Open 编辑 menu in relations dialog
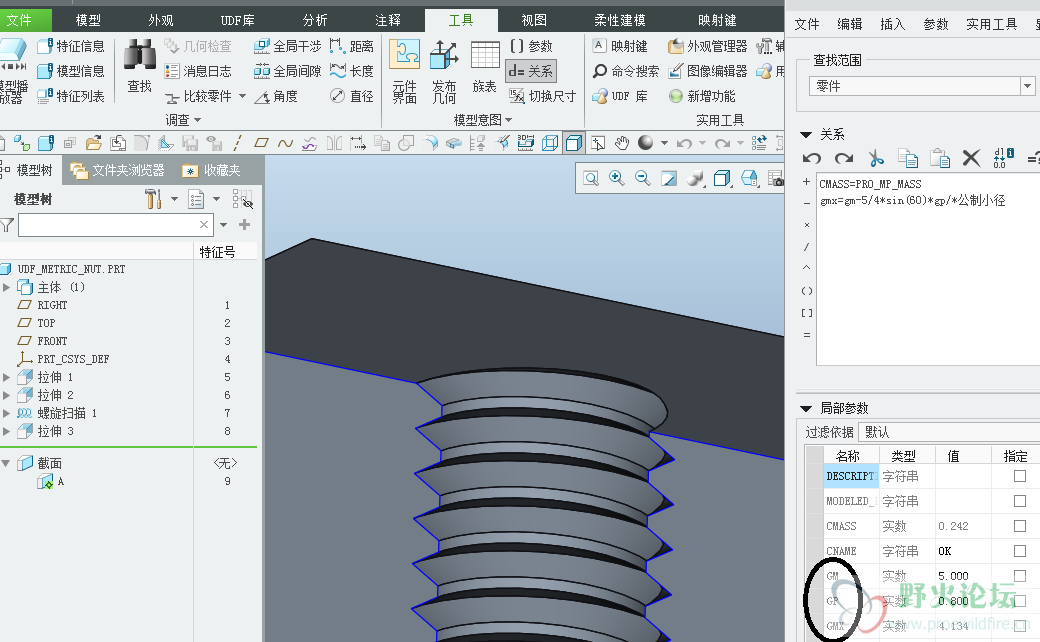 (850, 25)
